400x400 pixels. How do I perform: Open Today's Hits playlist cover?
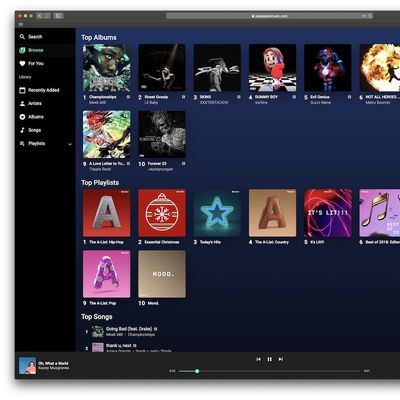(217, 213)
